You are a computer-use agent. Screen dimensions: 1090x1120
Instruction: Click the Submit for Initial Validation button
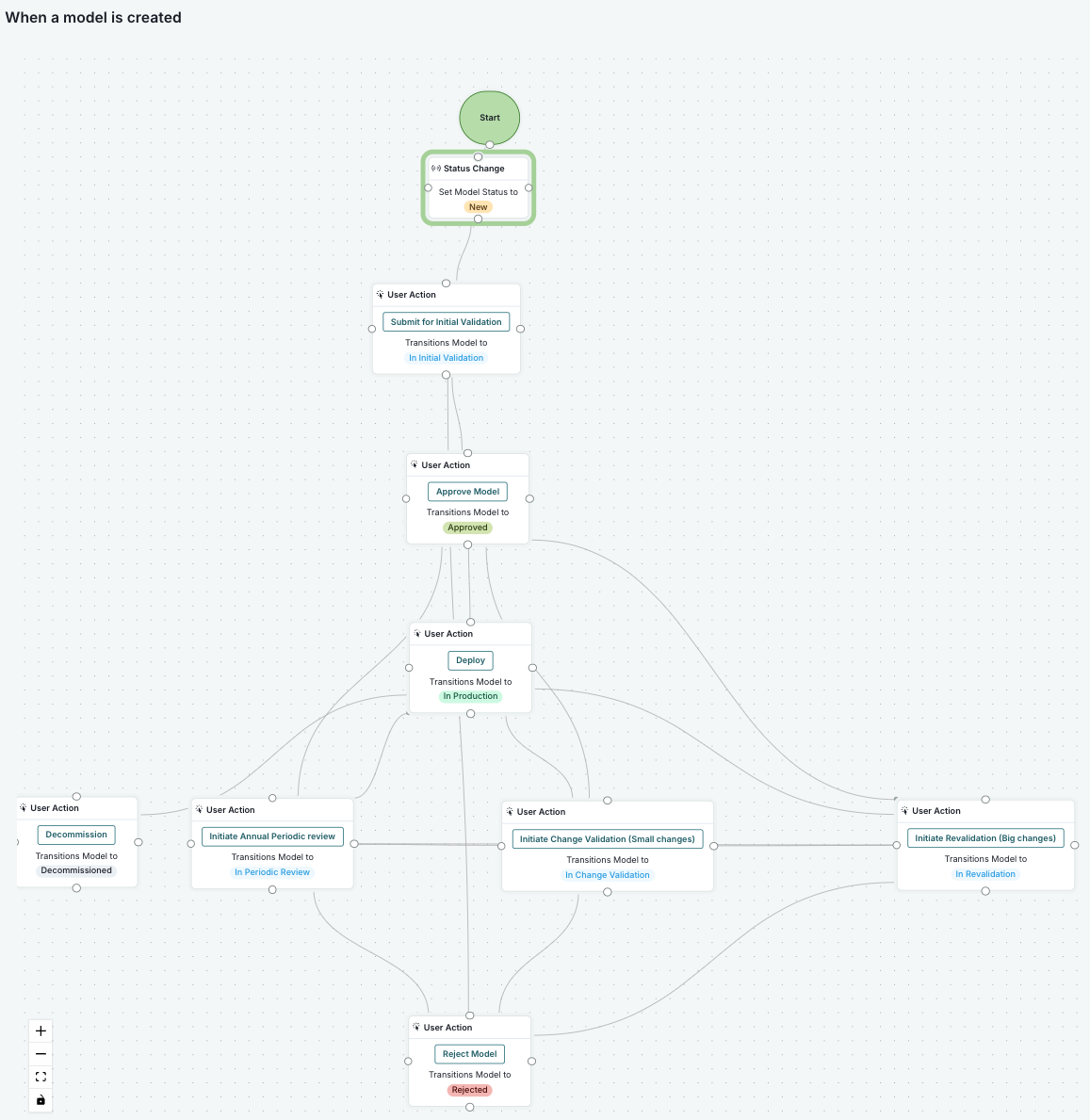(446, 321)
